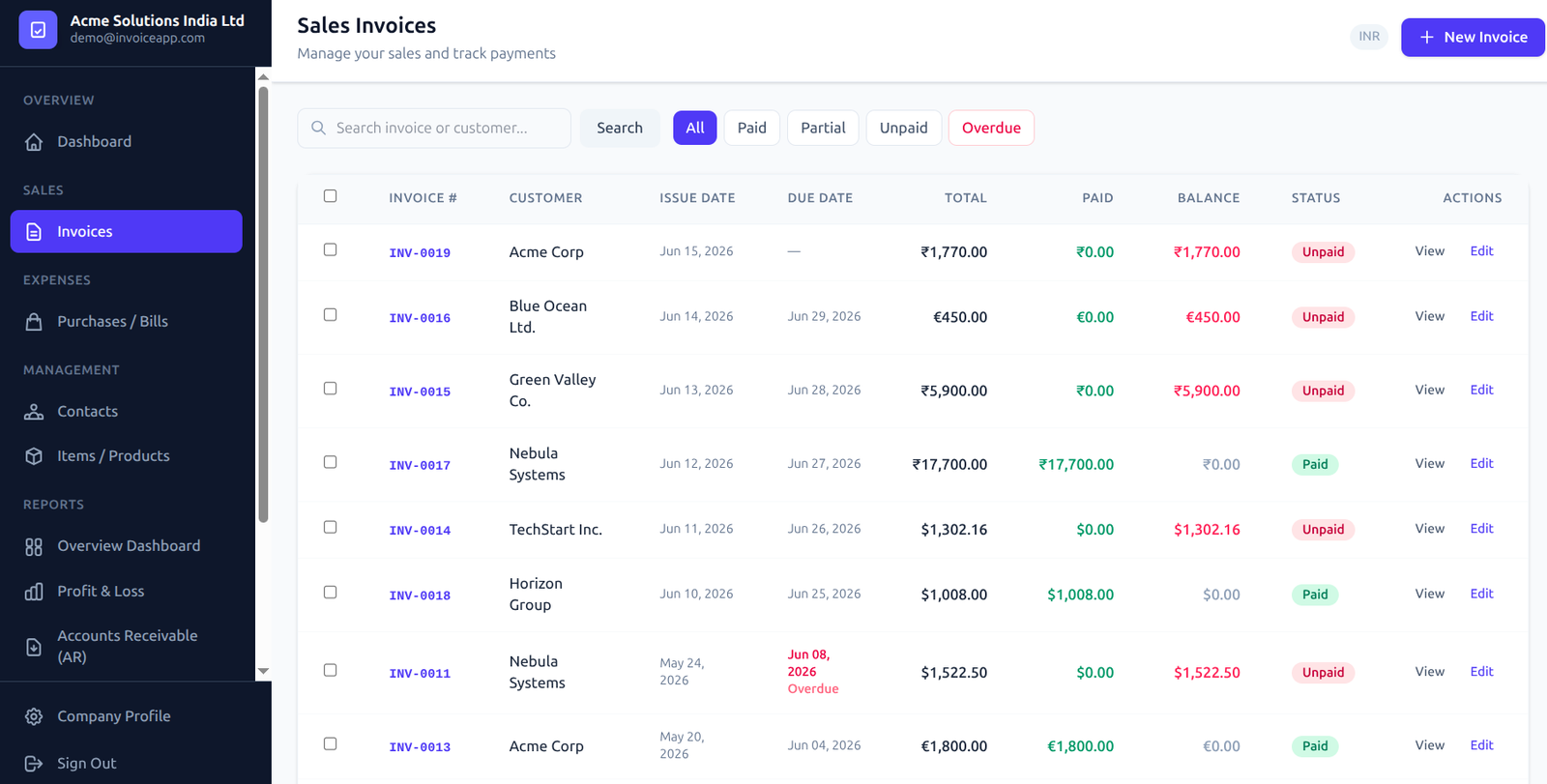Open Dashboard from the sidebar

coord(126,142)
